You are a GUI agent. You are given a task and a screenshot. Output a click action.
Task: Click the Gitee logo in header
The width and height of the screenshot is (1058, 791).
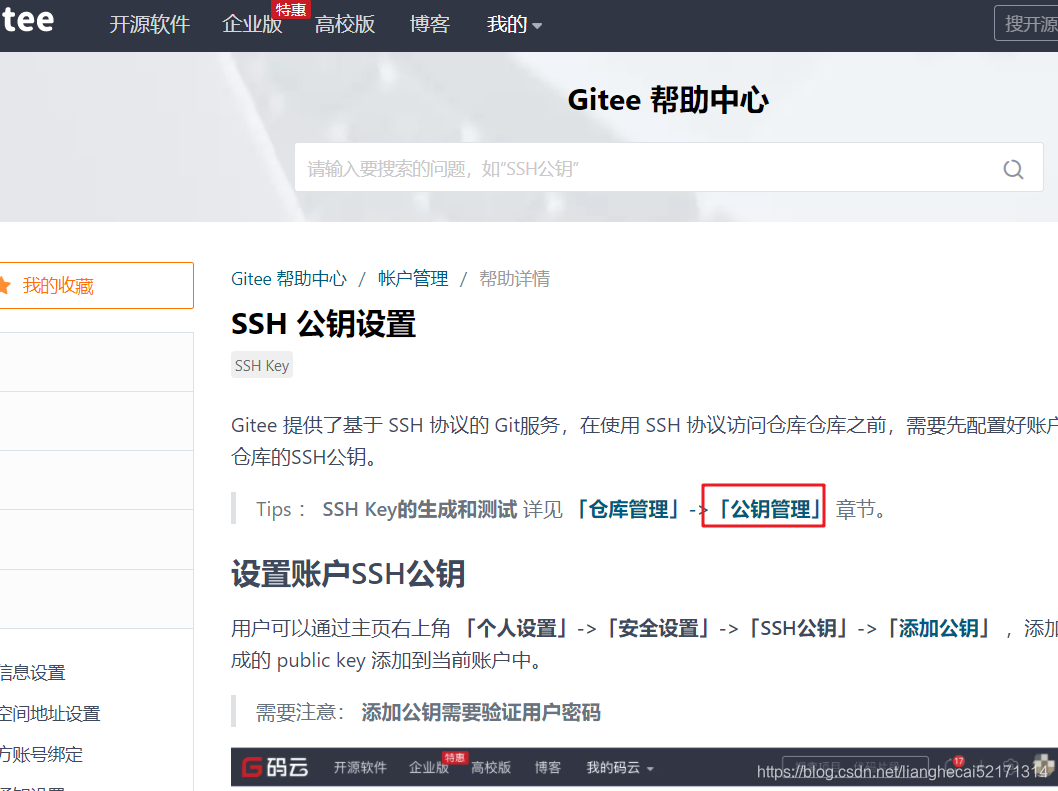(27, 19)
